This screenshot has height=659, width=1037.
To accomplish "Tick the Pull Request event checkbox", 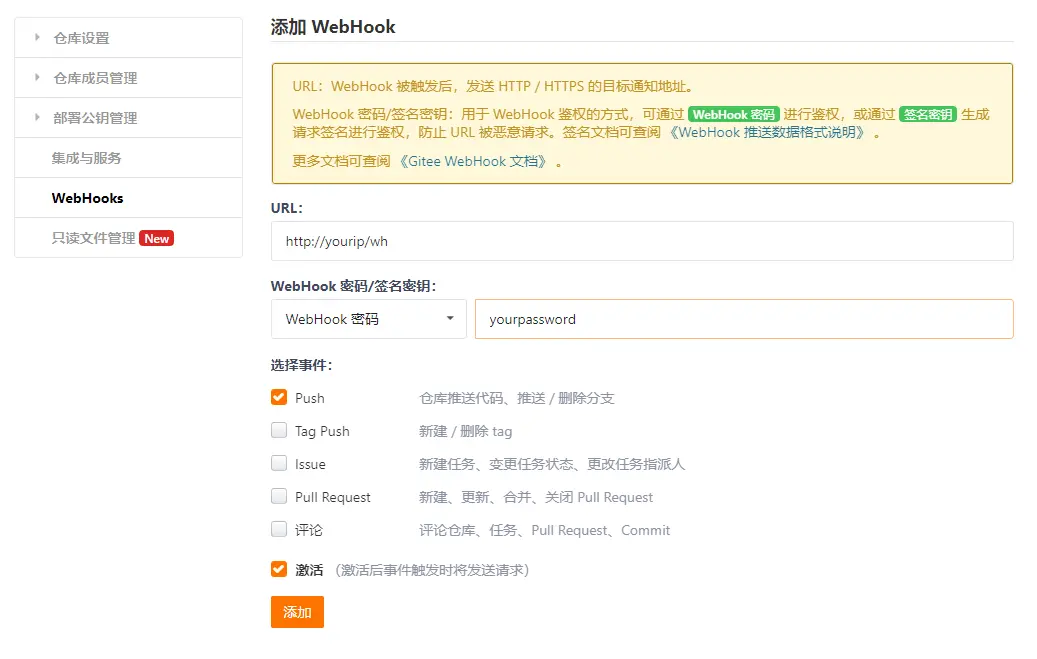I will pos(279,496).
